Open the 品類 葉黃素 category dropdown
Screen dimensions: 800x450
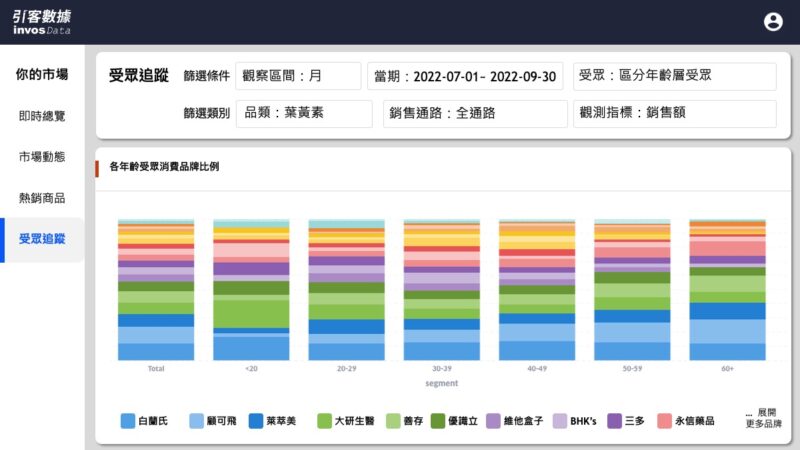pos(304,114)
